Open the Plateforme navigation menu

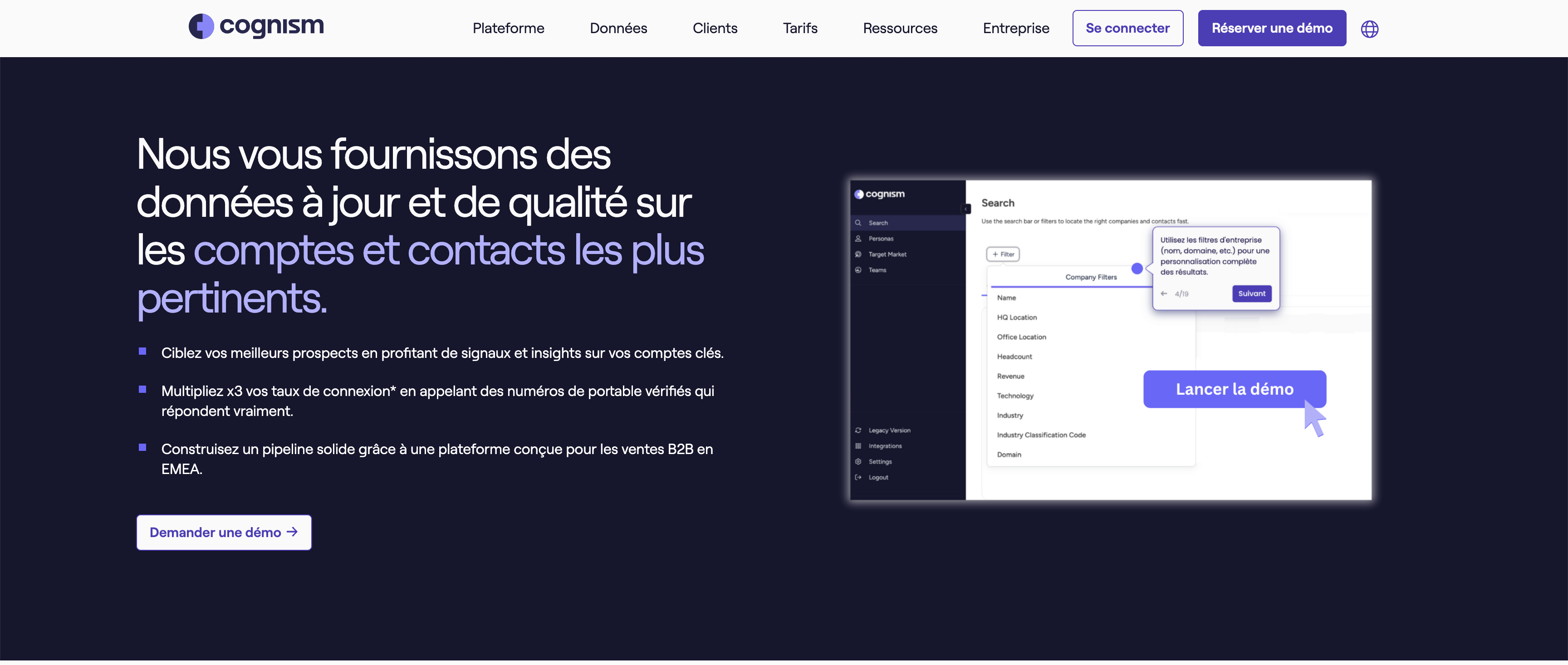point(508,29)
